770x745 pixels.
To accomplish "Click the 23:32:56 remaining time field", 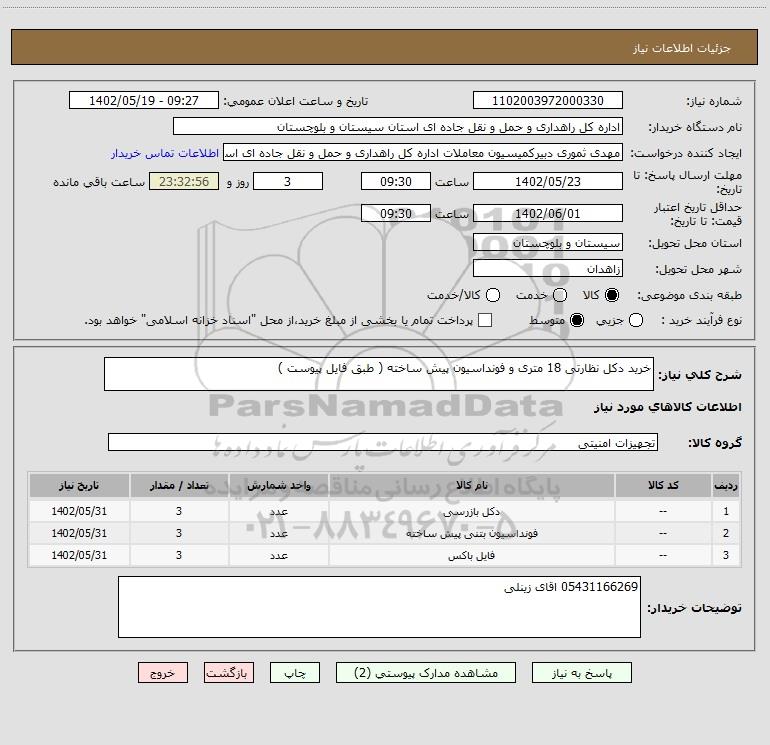I will tap(184, 181).
